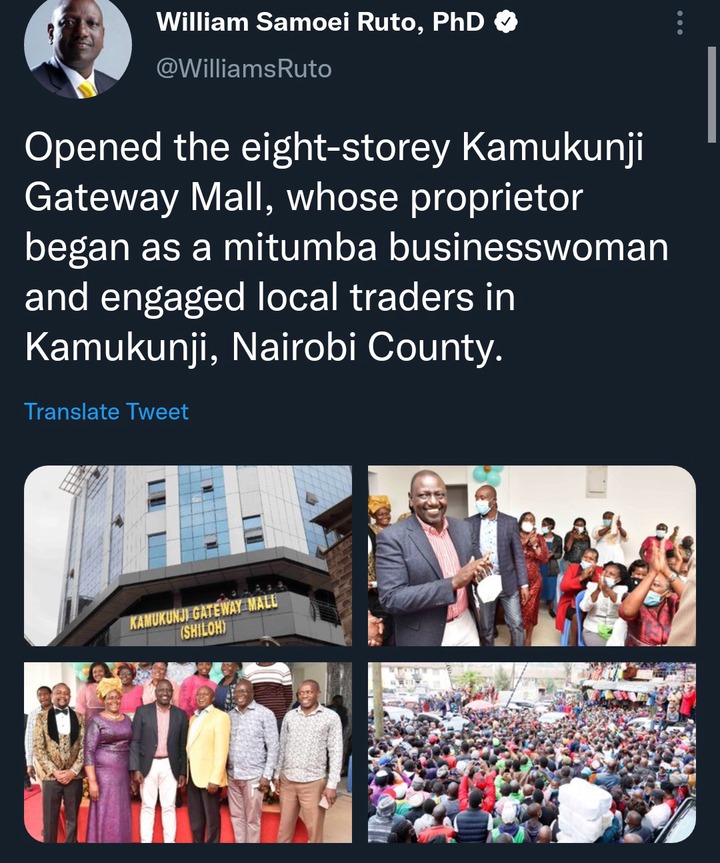Click the vertical scrollbar handle
Viewport: 720px width, 863px height.
[712, 95]
